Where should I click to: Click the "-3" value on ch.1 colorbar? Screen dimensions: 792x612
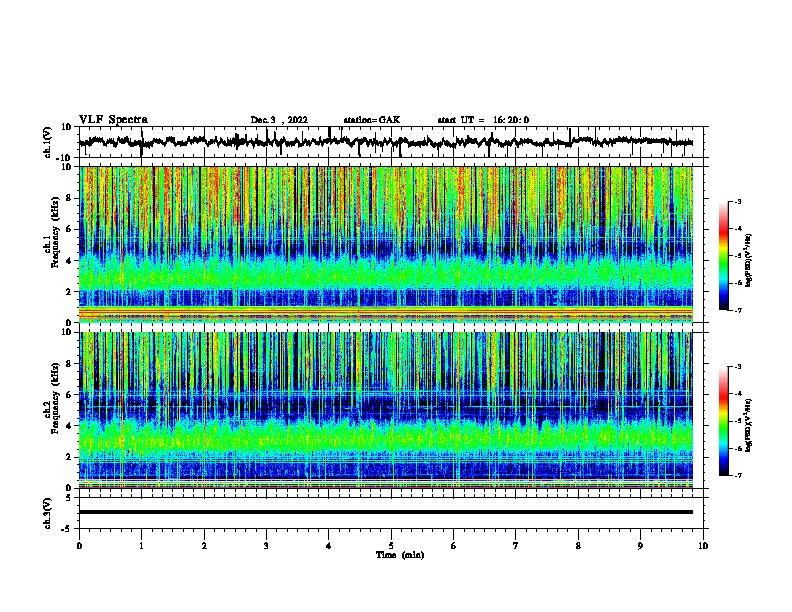(x=737, y=202)
